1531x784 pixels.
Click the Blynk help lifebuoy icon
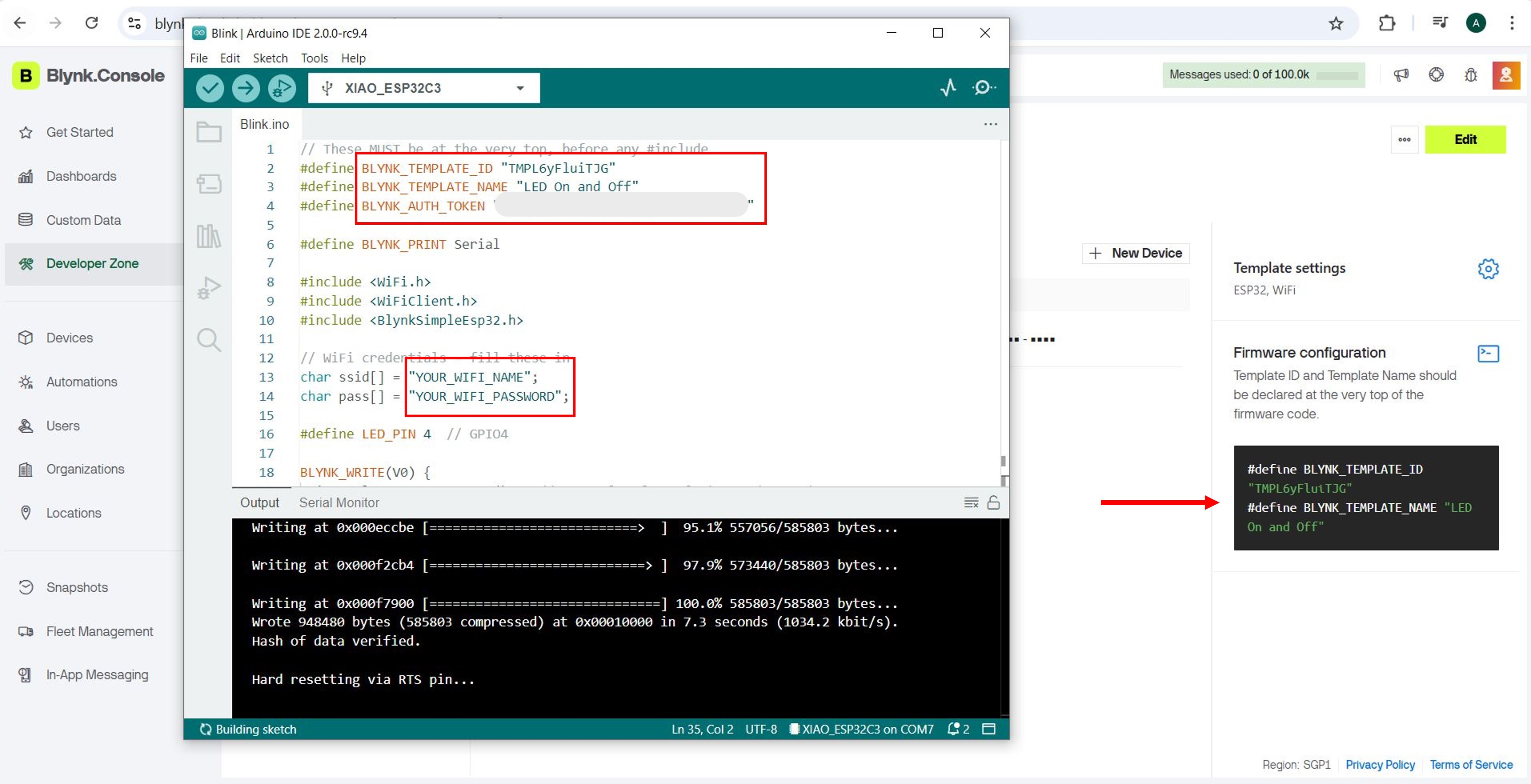pyautogui.click(x=1436, y=75)
